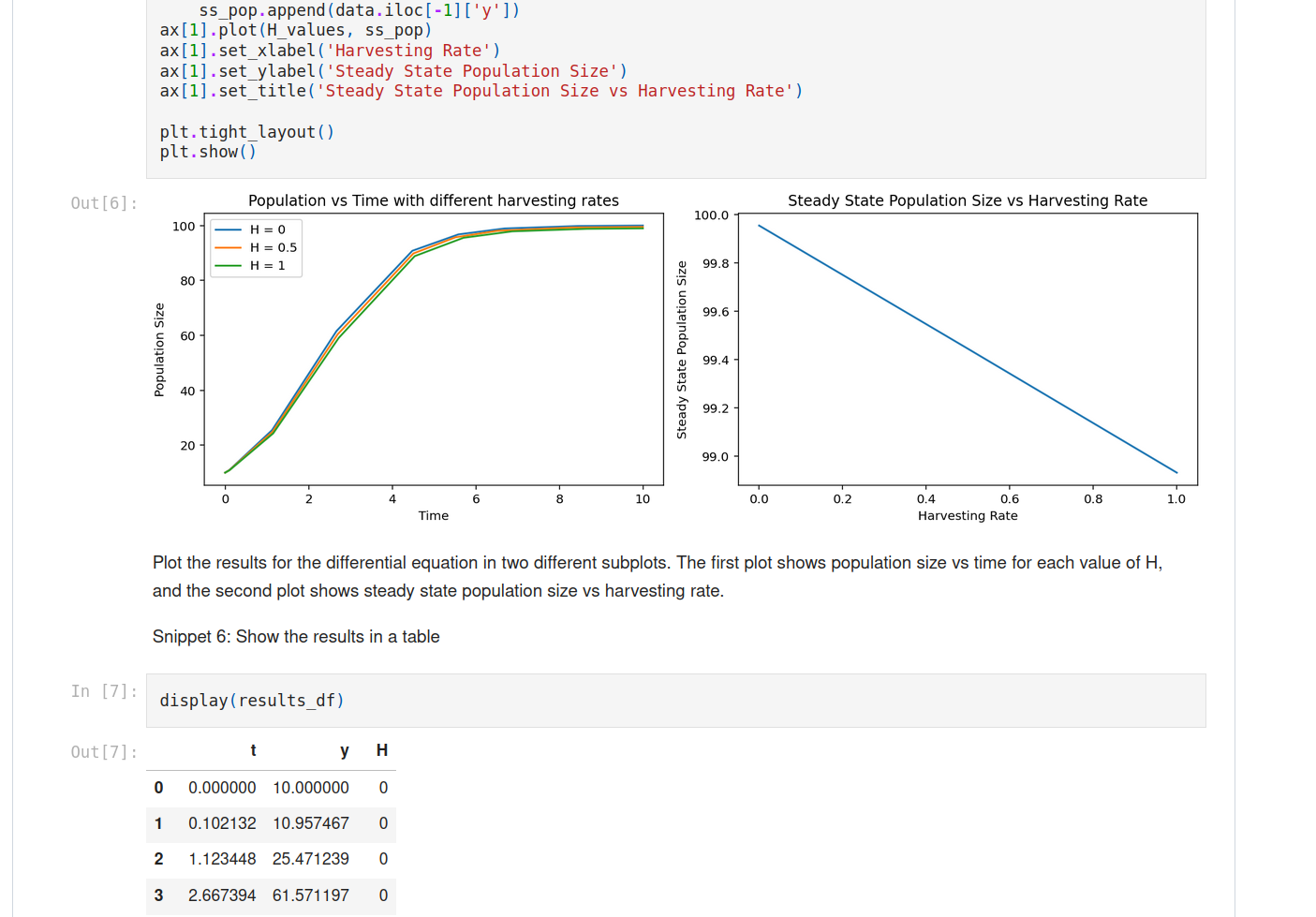Viewport: 1316px width, 917px height.
Task: Click the value 10.957467 in the table
Action: tap(311, 823)
